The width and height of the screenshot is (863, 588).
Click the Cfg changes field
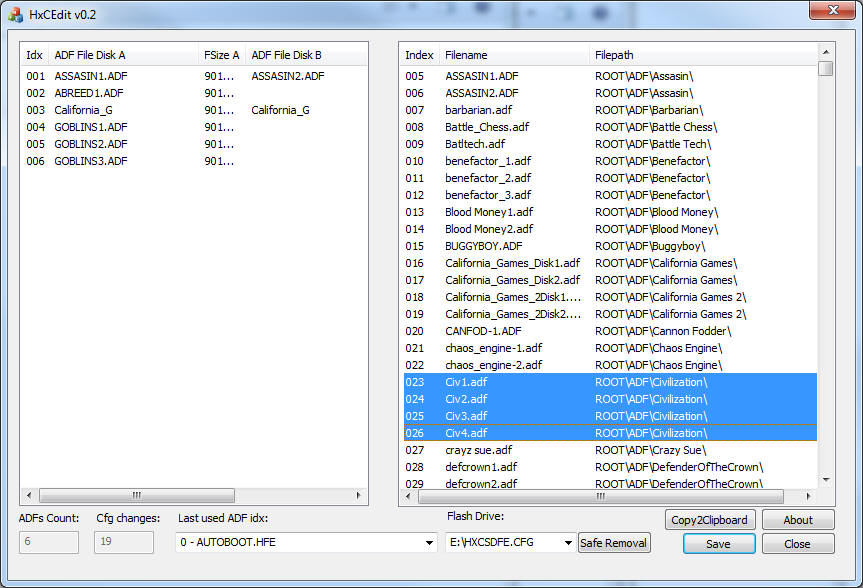point(124,542)
